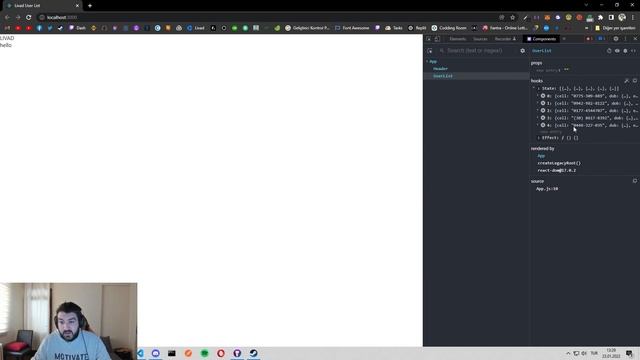Open the Livad bookmark
The width and height of the screenshot is (640, 360).
coord(196,28)
